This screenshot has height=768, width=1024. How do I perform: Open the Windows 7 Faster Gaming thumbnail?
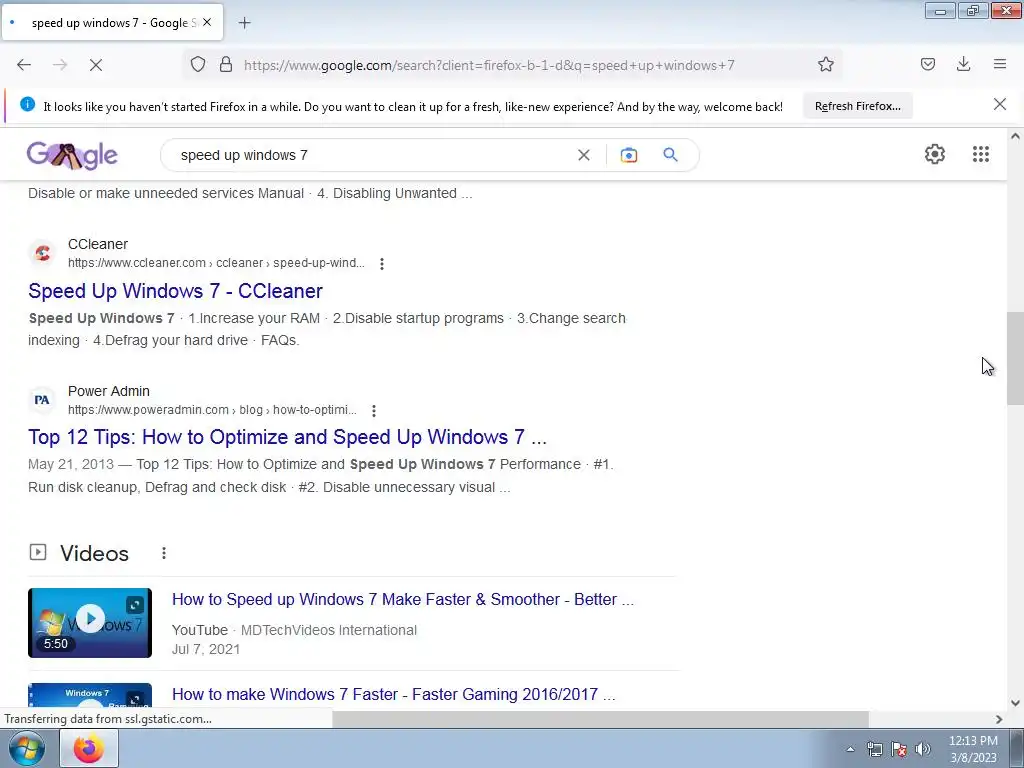(x=90, y=696)
